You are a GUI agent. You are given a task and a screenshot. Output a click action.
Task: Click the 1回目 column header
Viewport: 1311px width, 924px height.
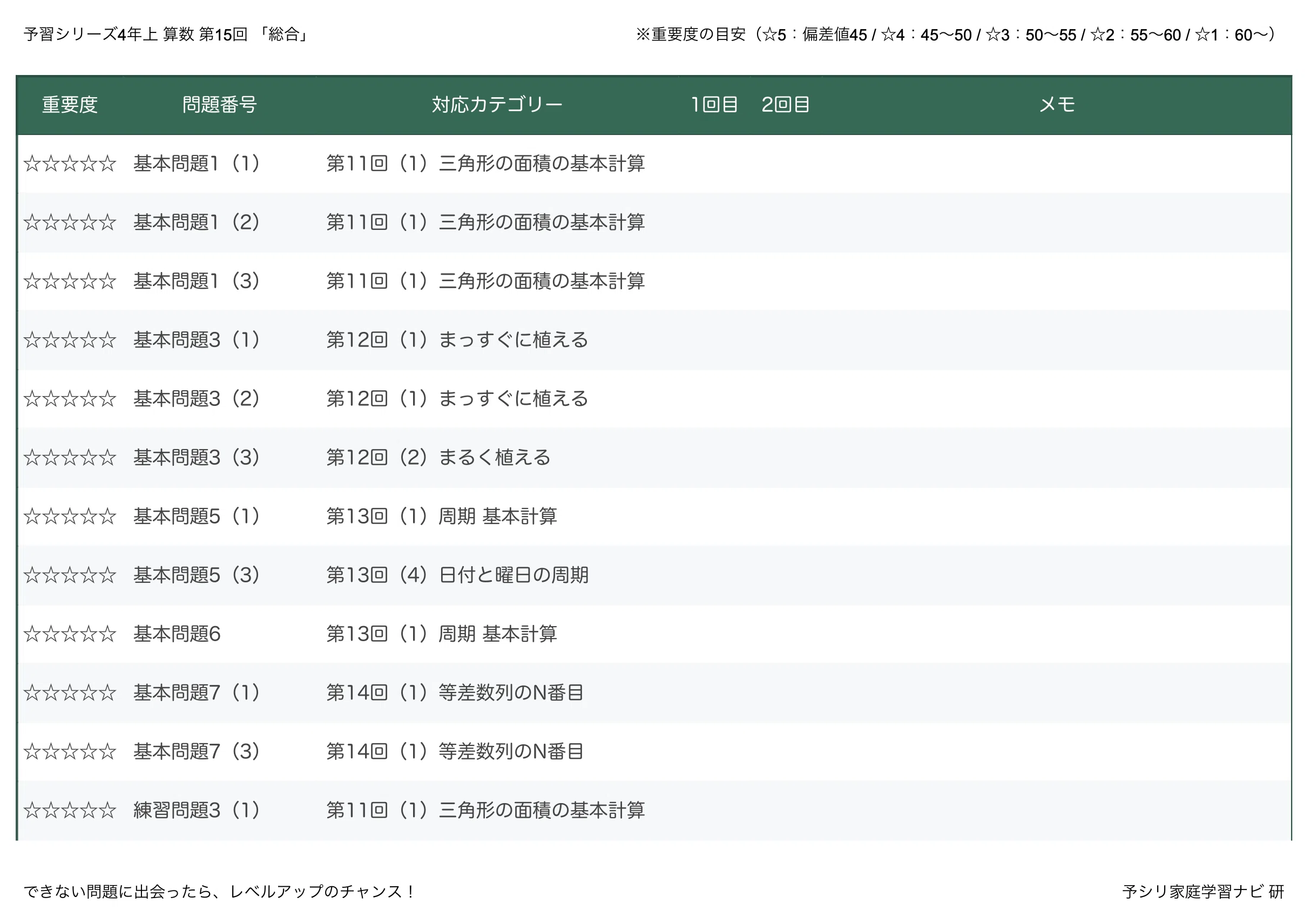[714, 105]
